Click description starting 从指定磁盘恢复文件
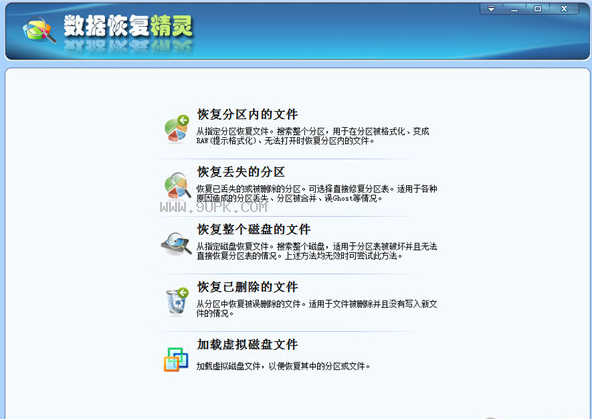The image size is (592, 419). [317, 251]
